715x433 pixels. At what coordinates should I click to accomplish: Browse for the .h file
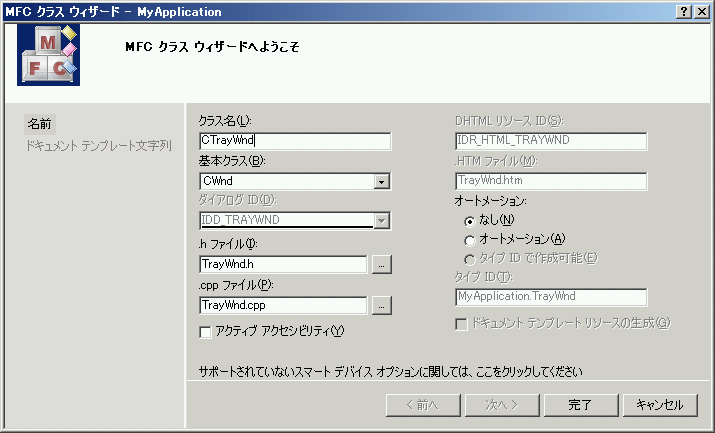(382, 264)
